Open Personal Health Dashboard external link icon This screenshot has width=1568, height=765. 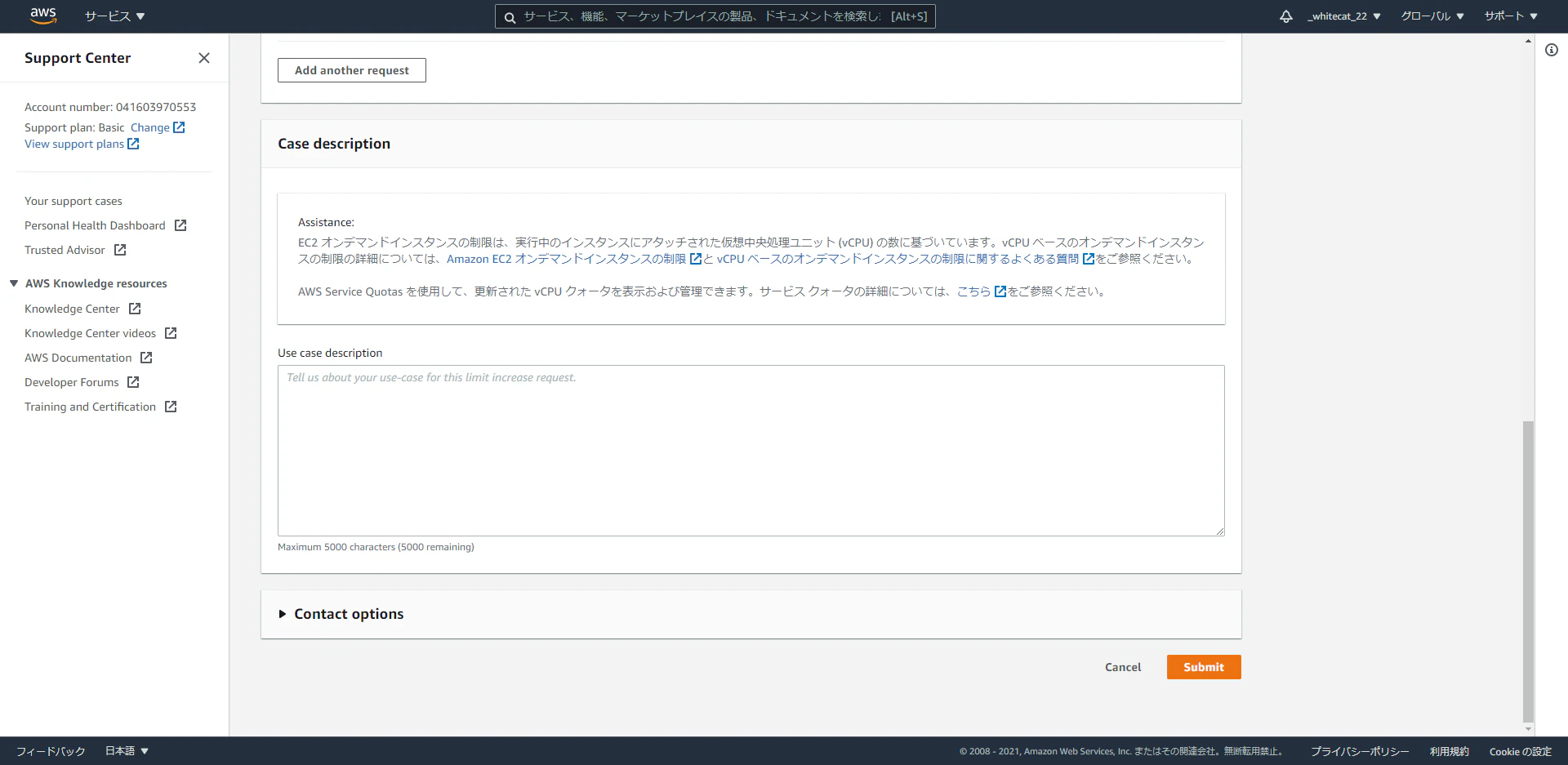(180, 225)
